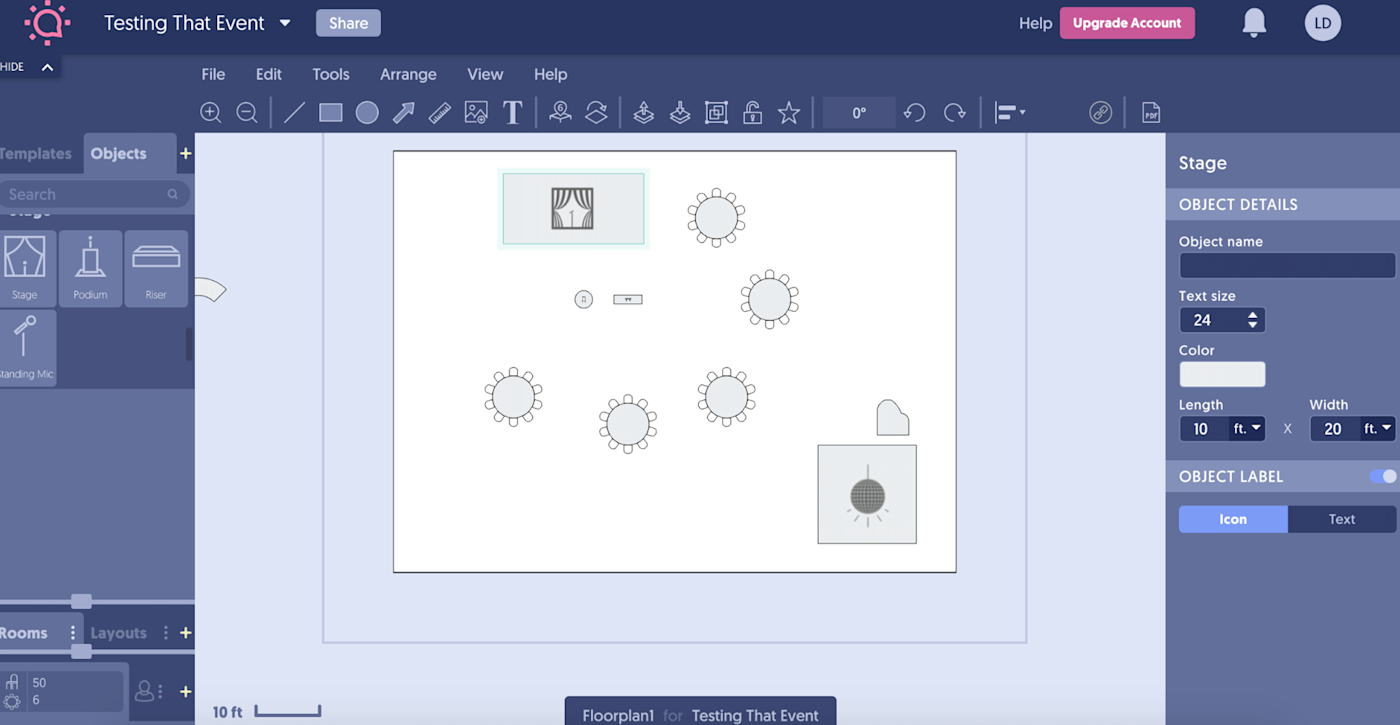Switch object label to Text mode
The image size is (1400, 725).
1341,519
